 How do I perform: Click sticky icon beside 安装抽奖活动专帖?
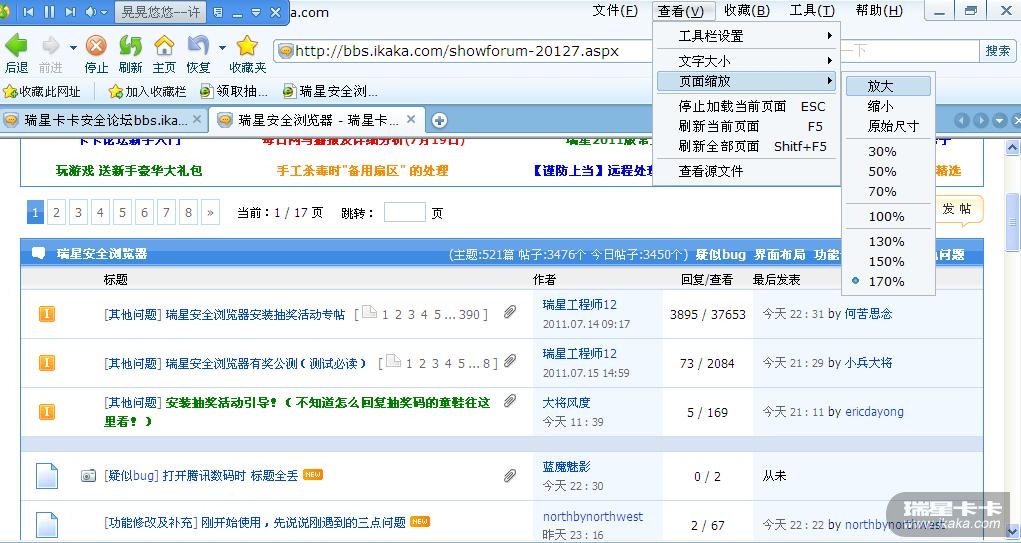pyautogui.click(x=46, y=314)
